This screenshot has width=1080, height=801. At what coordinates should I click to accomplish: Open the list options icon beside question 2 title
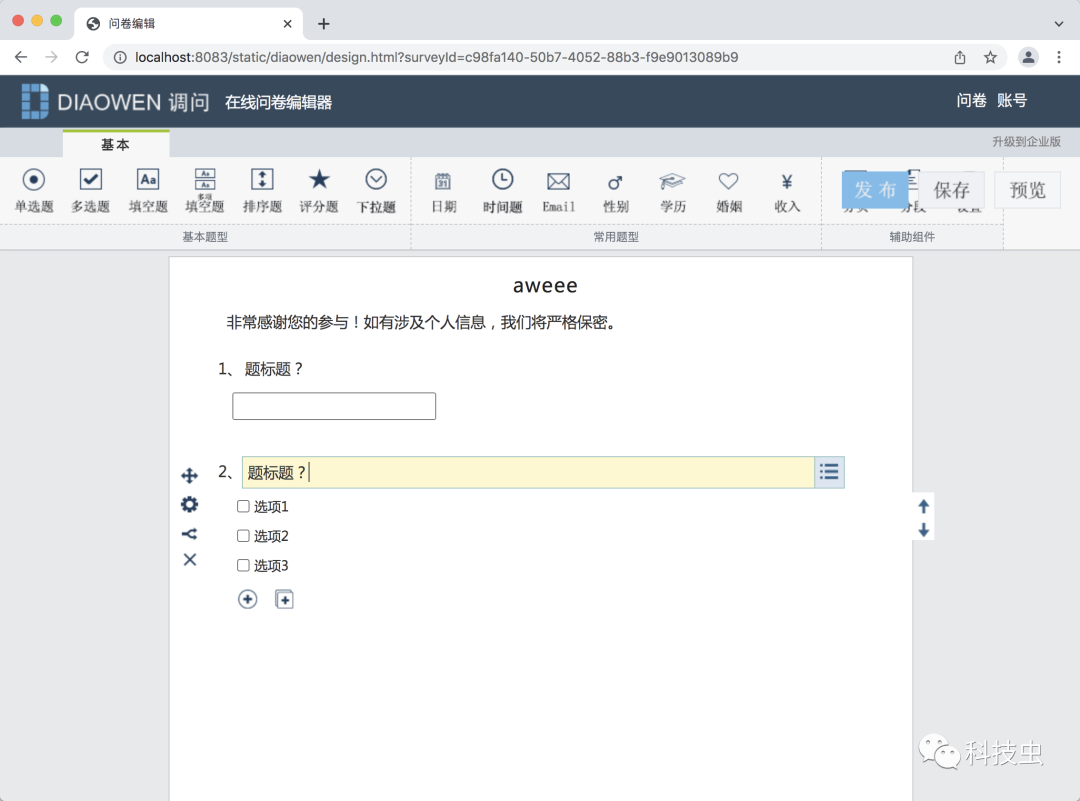tap(829, 472)
